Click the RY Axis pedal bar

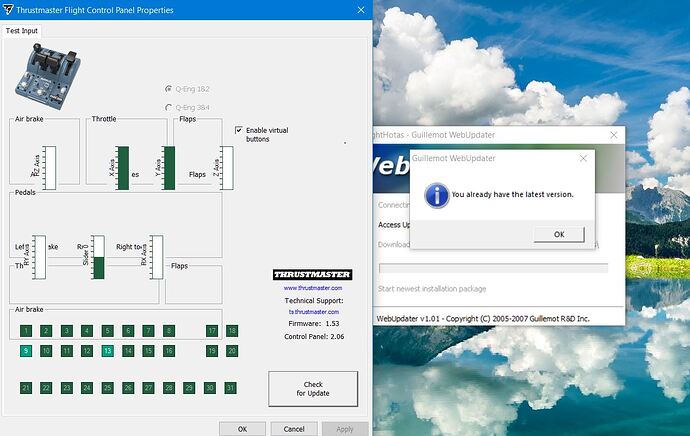click(x=40, y=257)
